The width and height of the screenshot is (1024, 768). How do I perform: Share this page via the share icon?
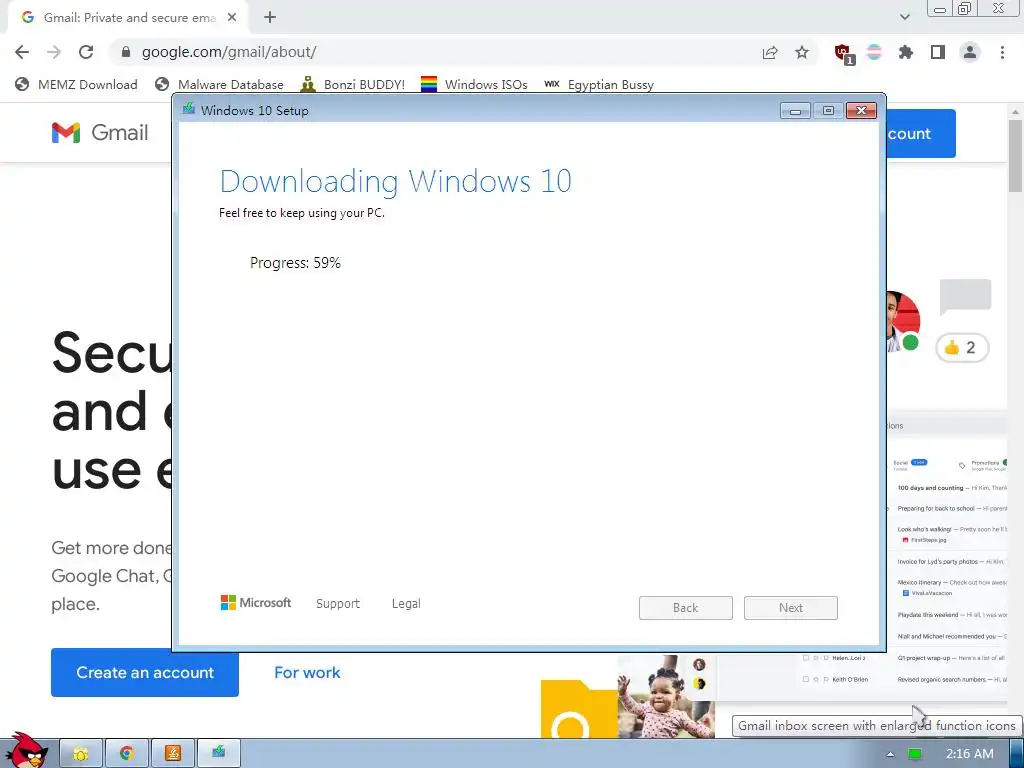coord(770,52)
